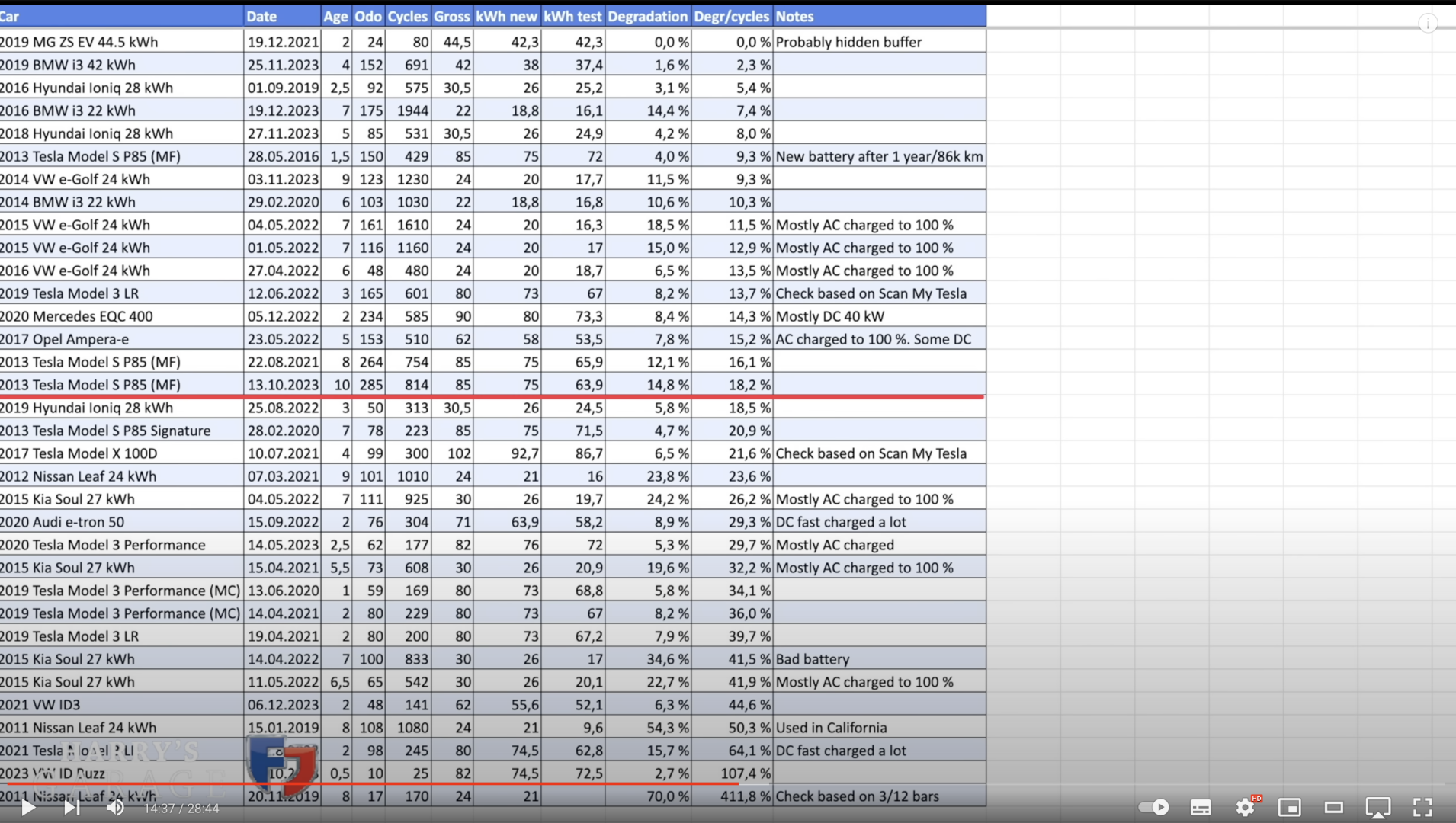The height and width of the screenshot is (823, 1456).
Task: Switch to theater mode
Action: [1333, 807]
